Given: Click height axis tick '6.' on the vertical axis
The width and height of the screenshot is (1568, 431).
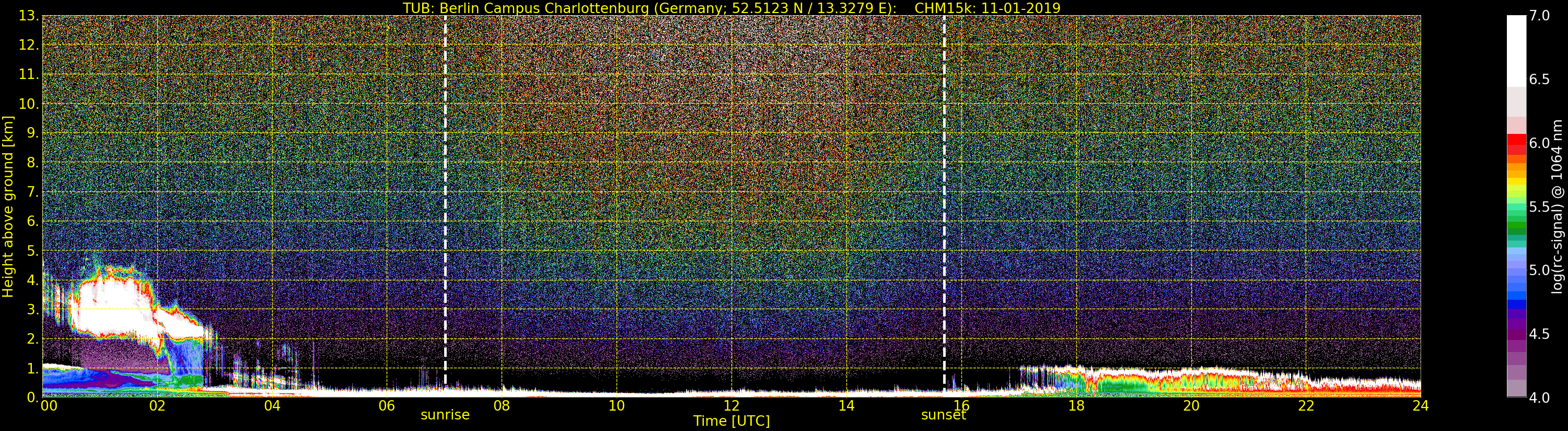Looking at the screenshot, I should (32, 221).
